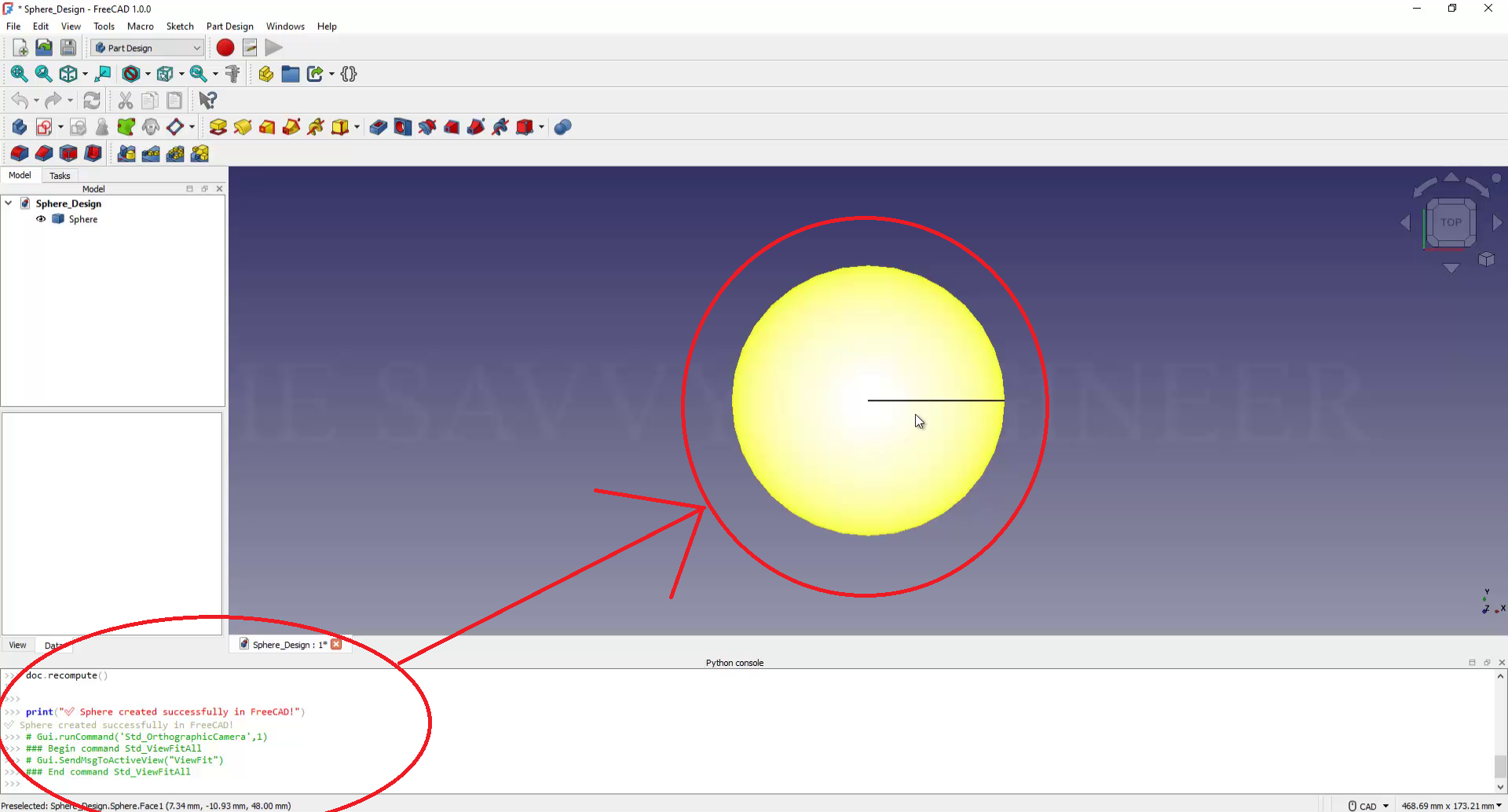Click the Create body icon
Image resolution: width=1508 pixels, height=812 pixels.
tap(20, 127)
